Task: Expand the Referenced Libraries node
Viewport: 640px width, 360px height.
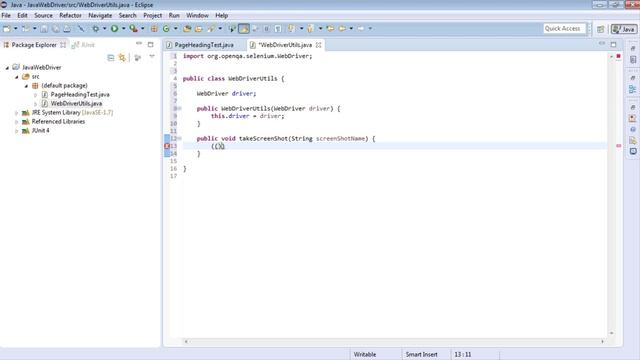Action: [x=16, y=122]
